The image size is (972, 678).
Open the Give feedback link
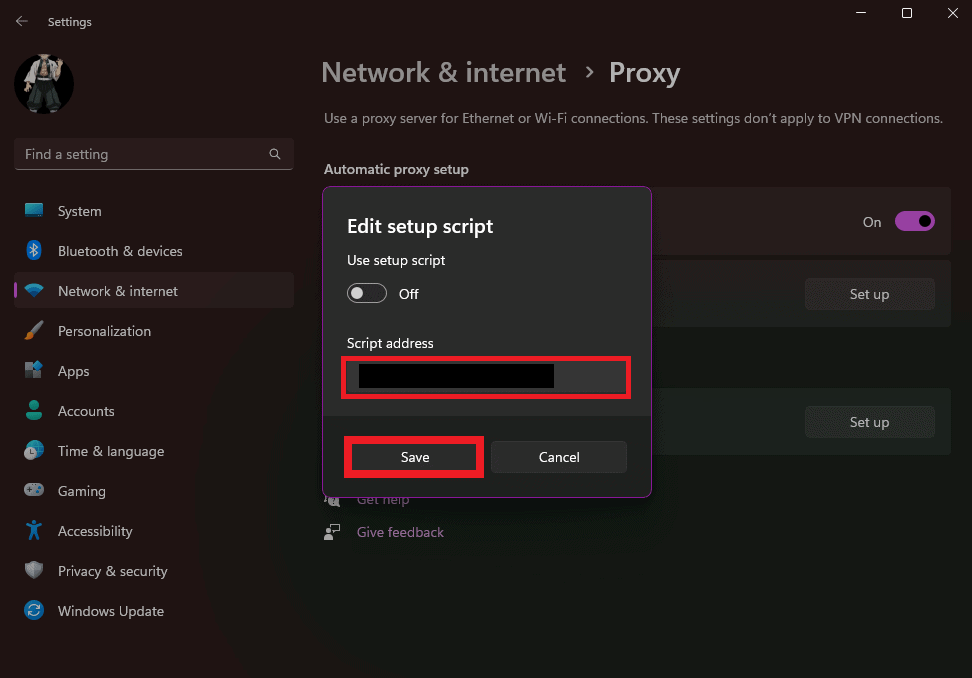[400, 532]
